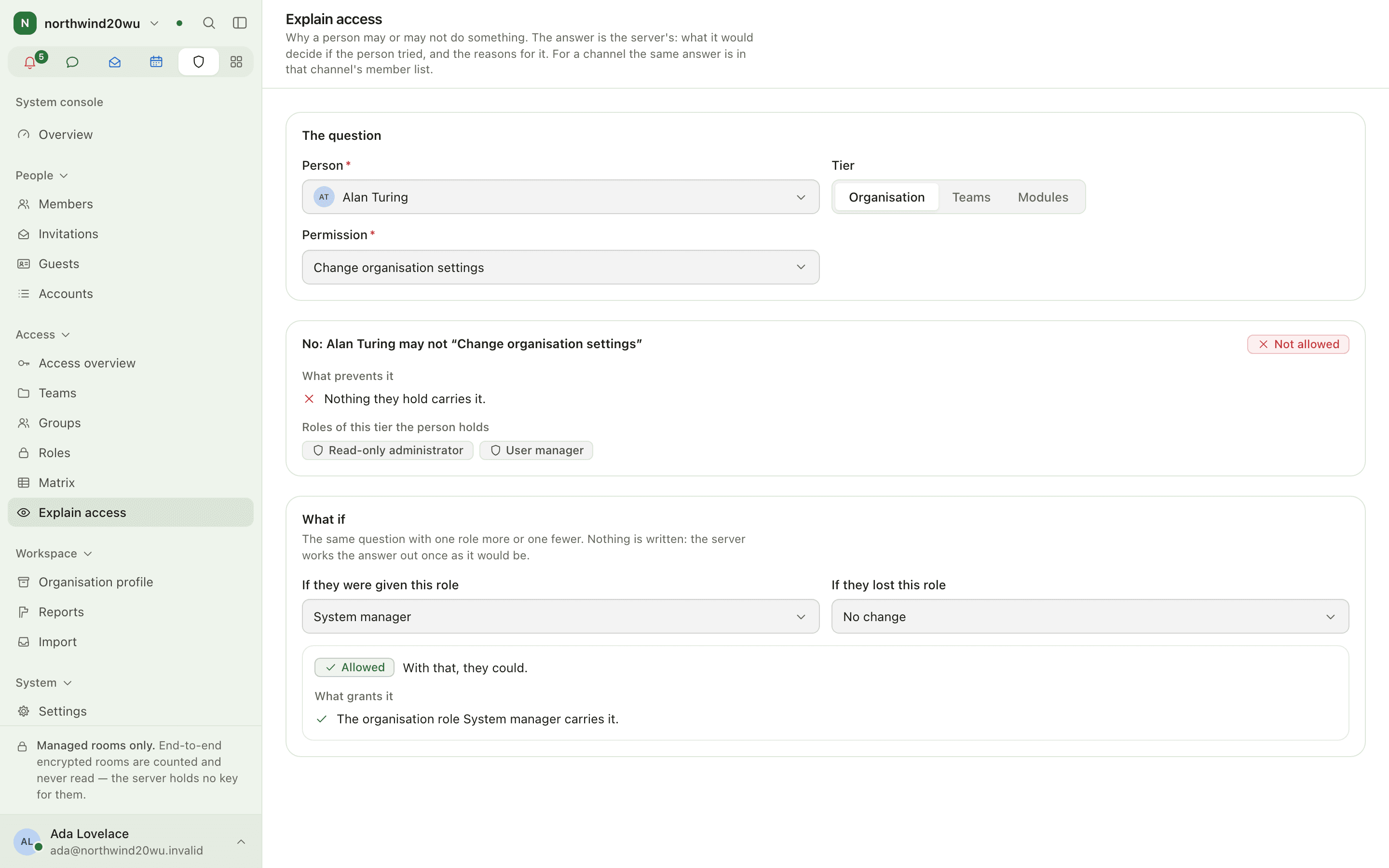Open the Invitations page
The height and width of the screenshot is (868, 1389).
click(x=130, y=234)
